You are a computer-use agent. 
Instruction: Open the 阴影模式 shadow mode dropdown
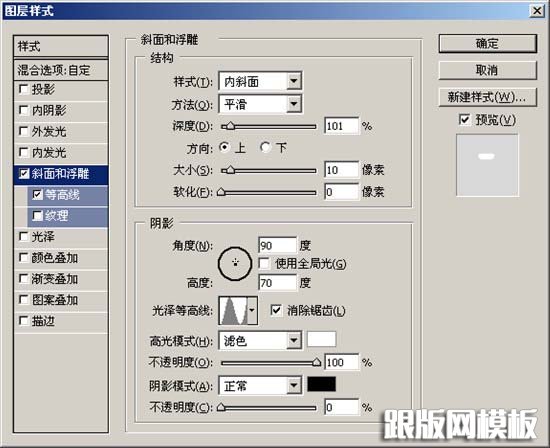[x=261, y=386]
